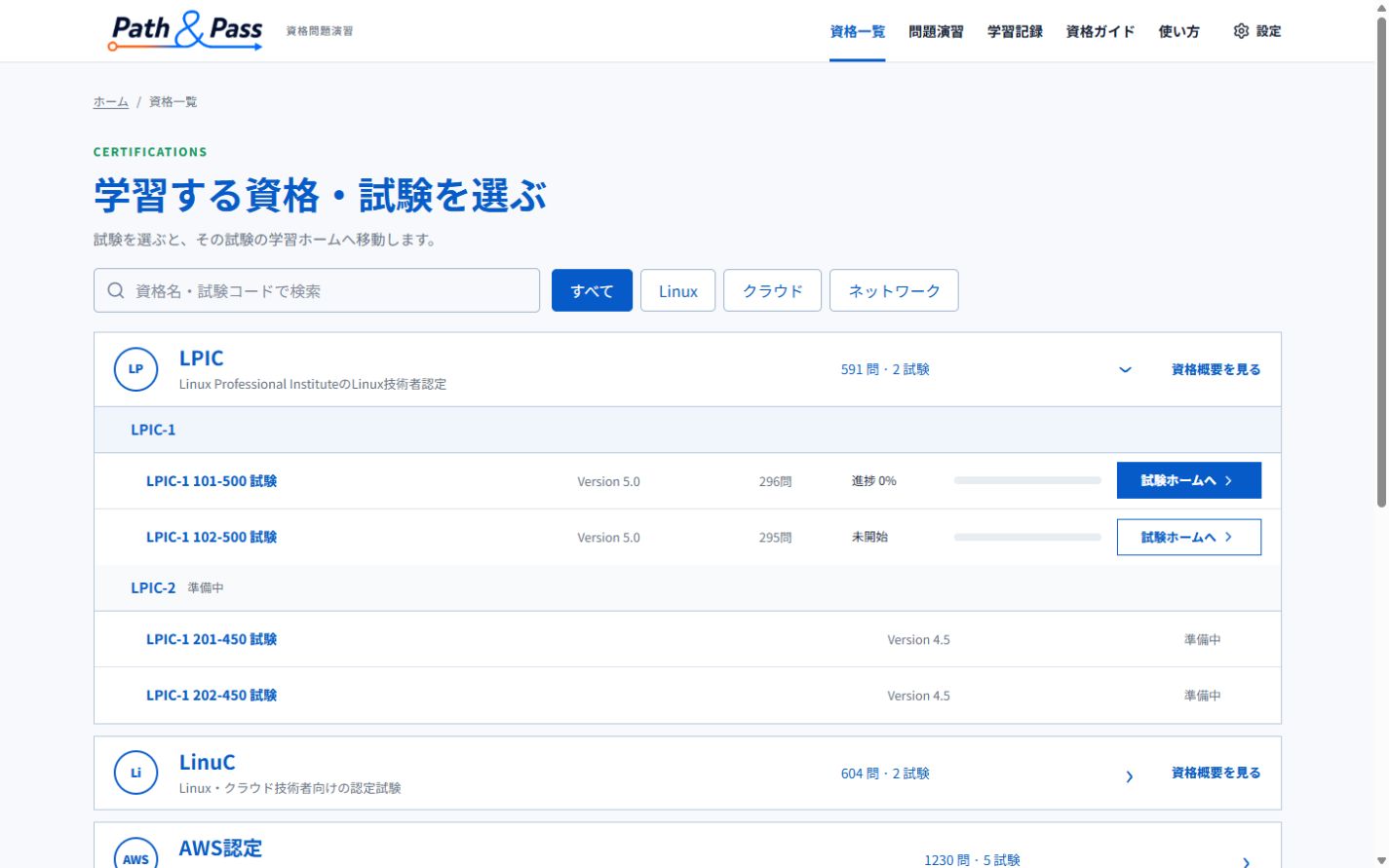The image size is (1389, 868).
Task: Click the 296問 count
Action: click(775, 481)
